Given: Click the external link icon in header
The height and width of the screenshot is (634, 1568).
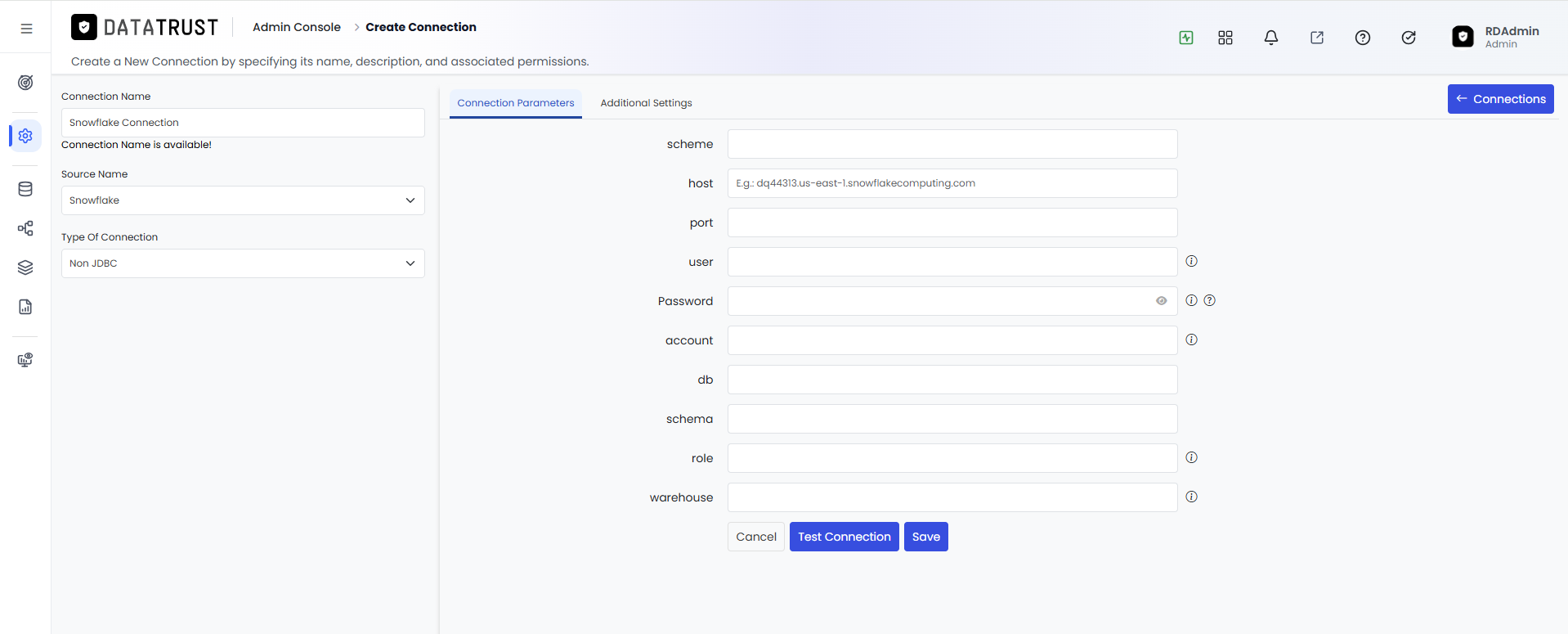Looking at the screenshot, I should (x=1317, y=38).
